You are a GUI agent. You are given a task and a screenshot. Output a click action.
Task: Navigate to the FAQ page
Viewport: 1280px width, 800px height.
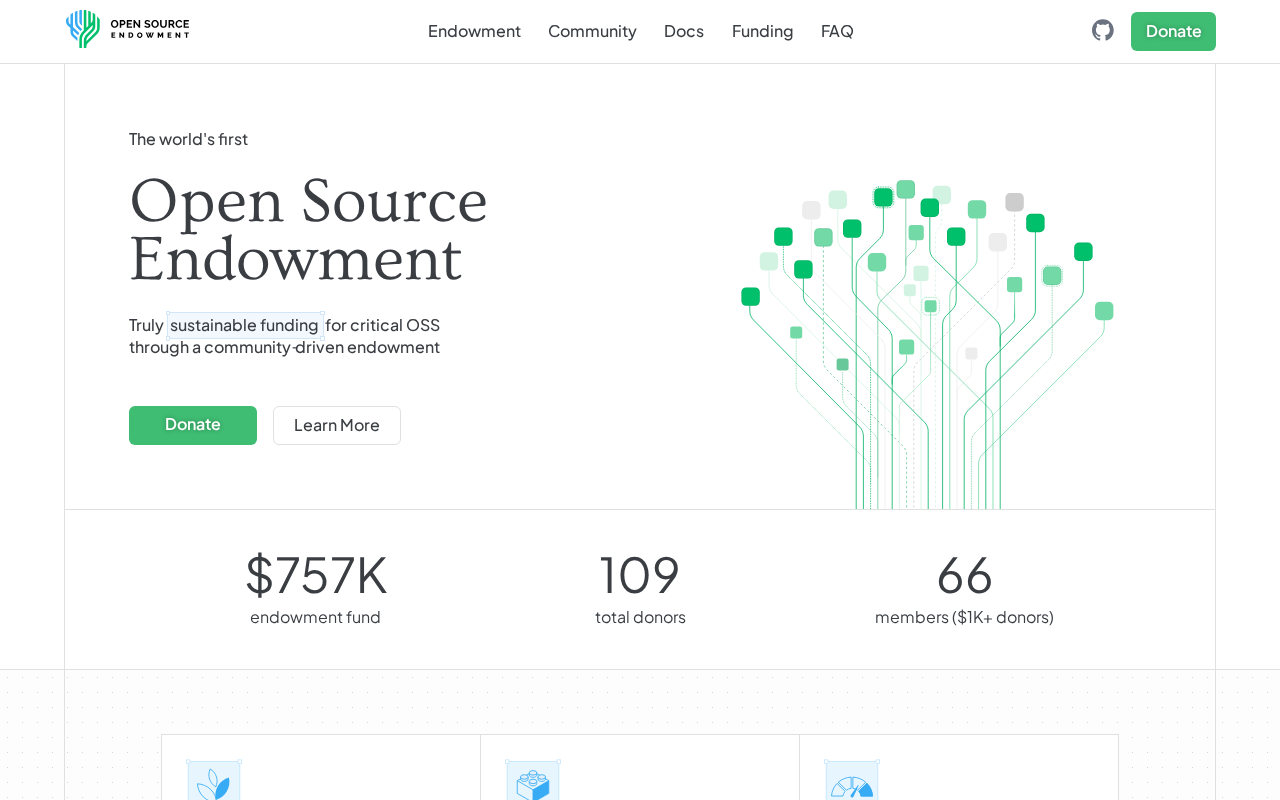click(837, 31)
